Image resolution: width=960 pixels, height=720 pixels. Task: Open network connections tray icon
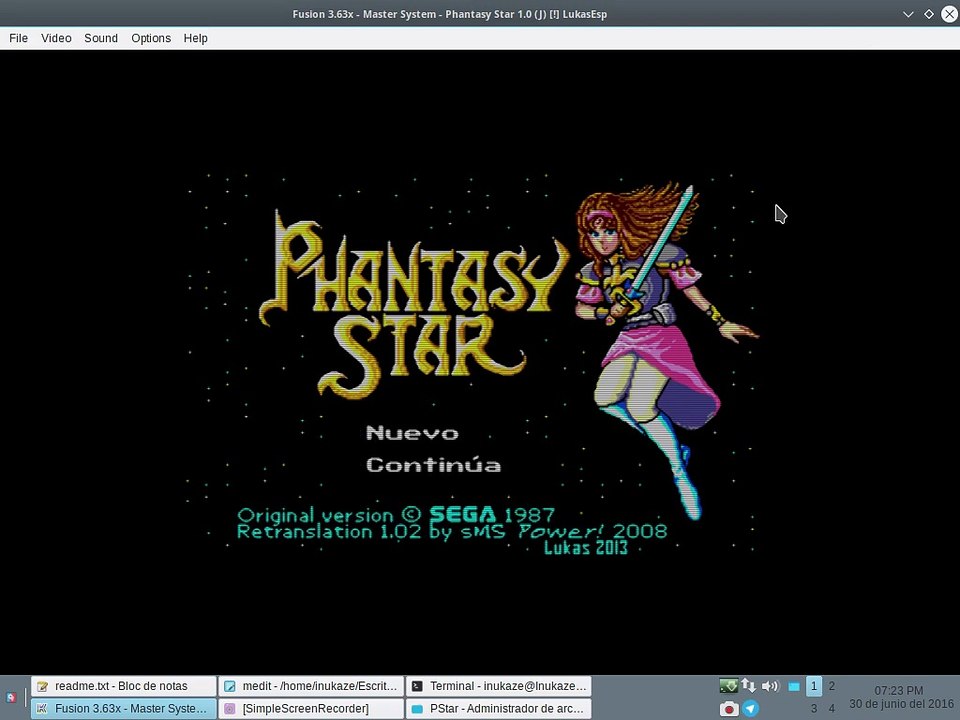coord(748,686)
